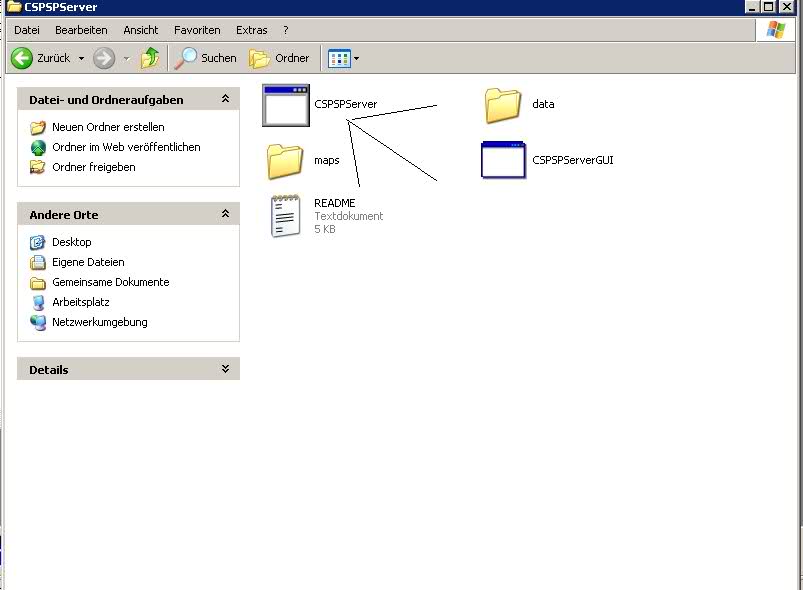
Task: Close the CSPSPServer window
Action: (x=787, y=7)
